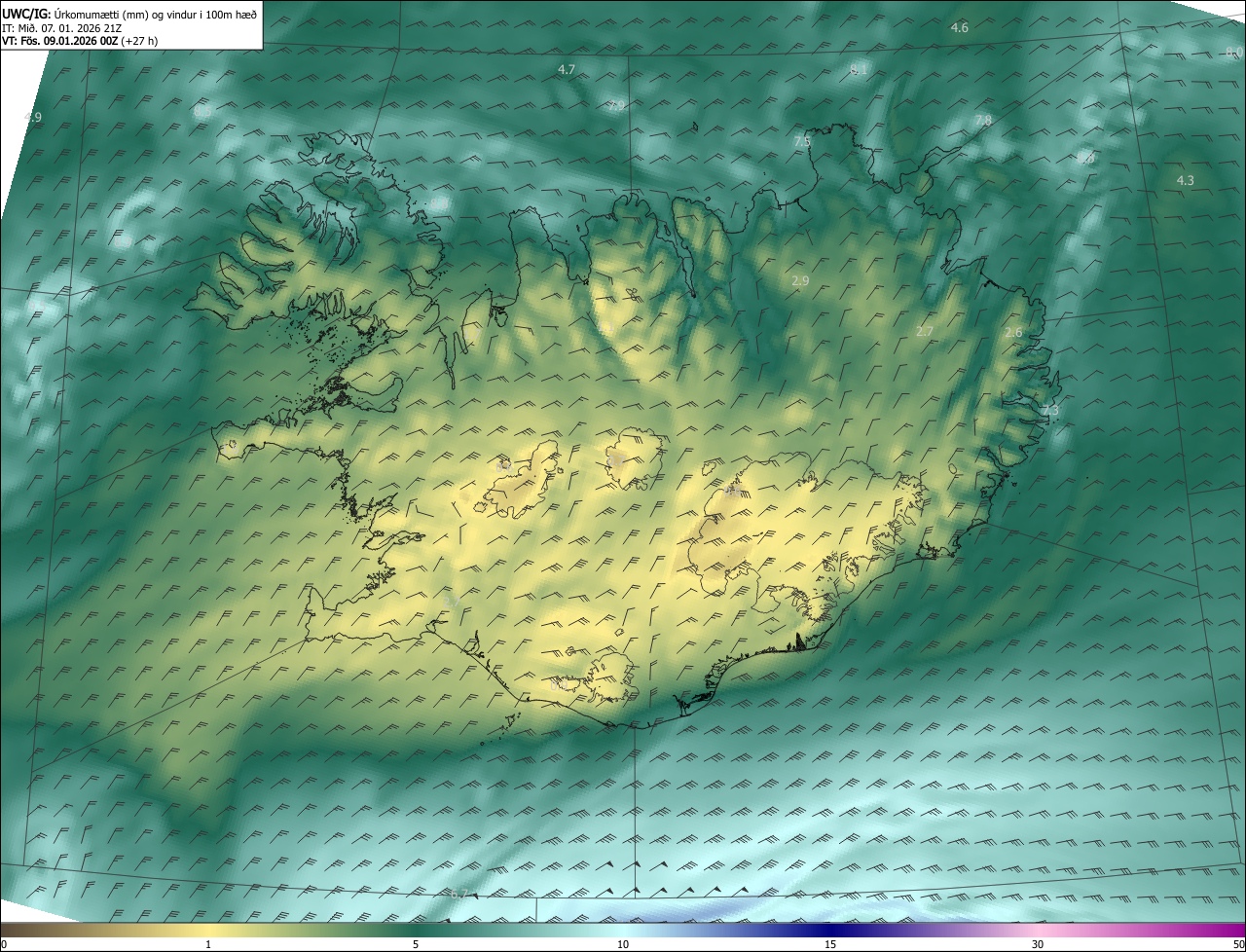The height and width of the screenshot is (952, 1246).
Task: Click the 1 label on the color scale
Action: coord(208,944)
